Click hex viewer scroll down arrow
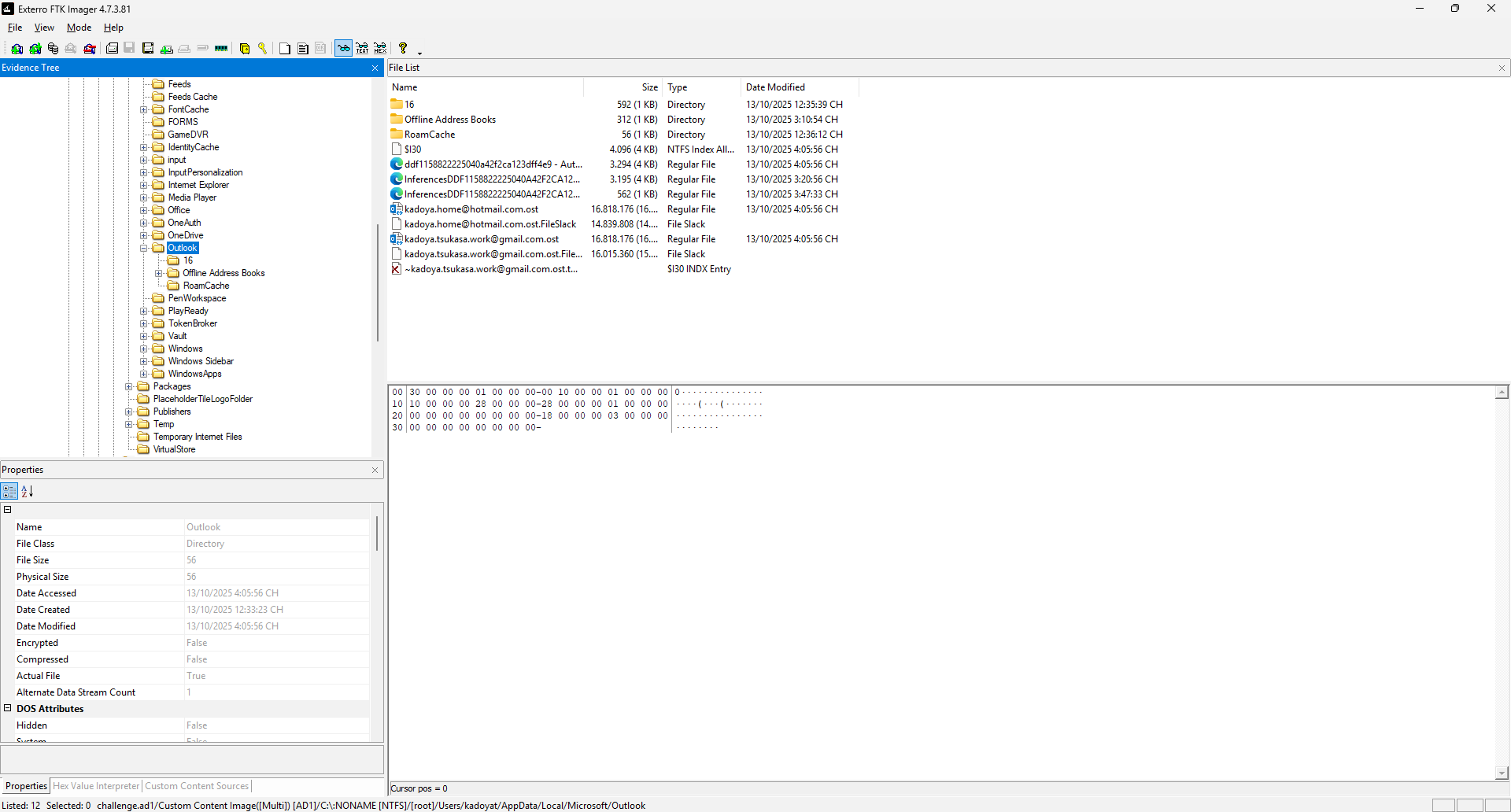 [1502, 773]
